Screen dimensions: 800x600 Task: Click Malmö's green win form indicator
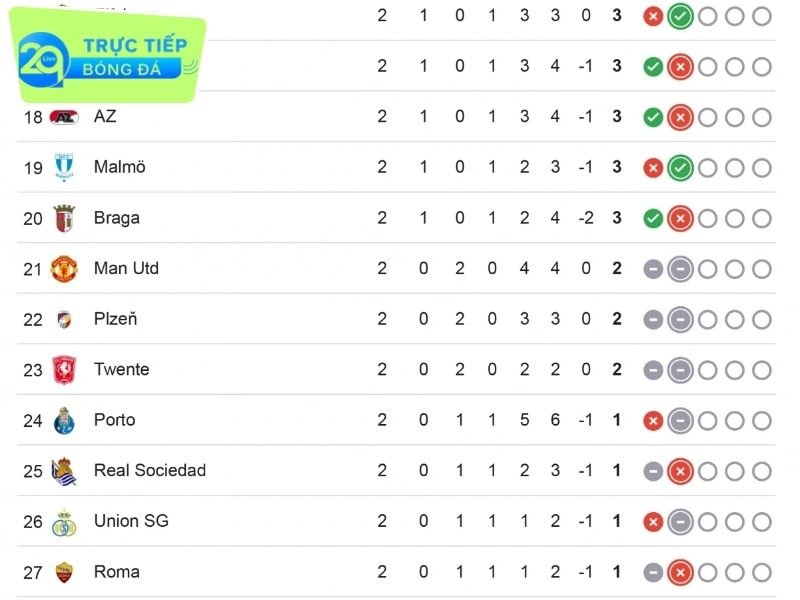pyautogui.click(x=680, y=167)
